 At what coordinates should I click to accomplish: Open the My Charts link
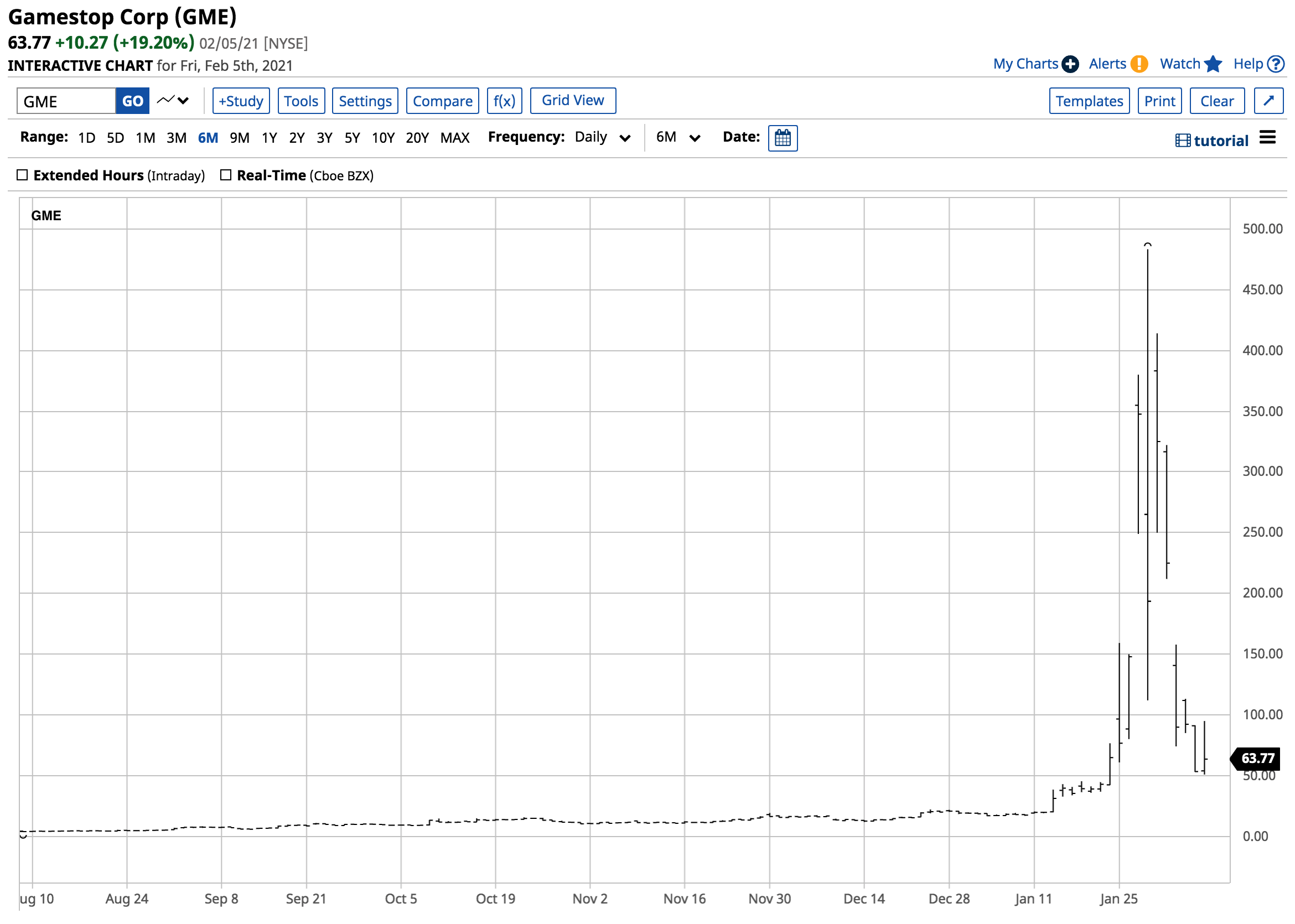click(x=1025, y=64)
